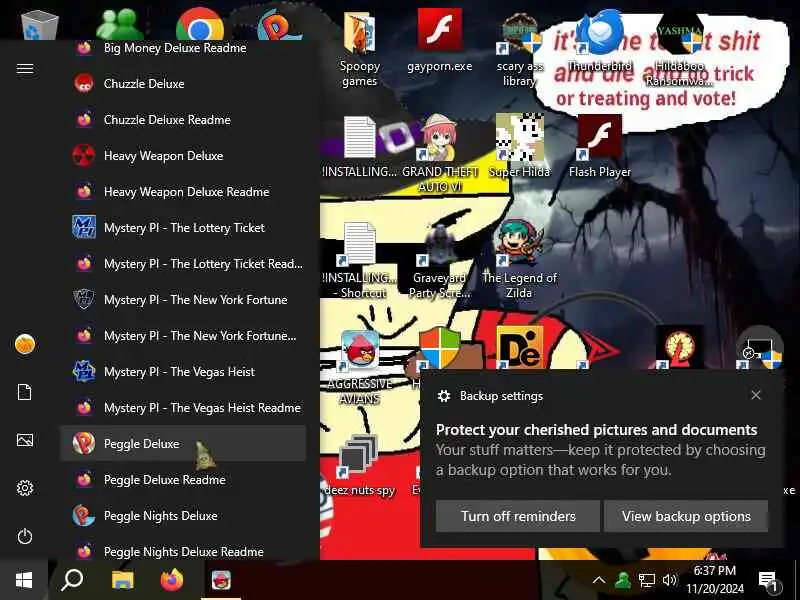Screen dimensions: 800x600
Task: Click the user account avatar in Start
Action: point(24,344)
